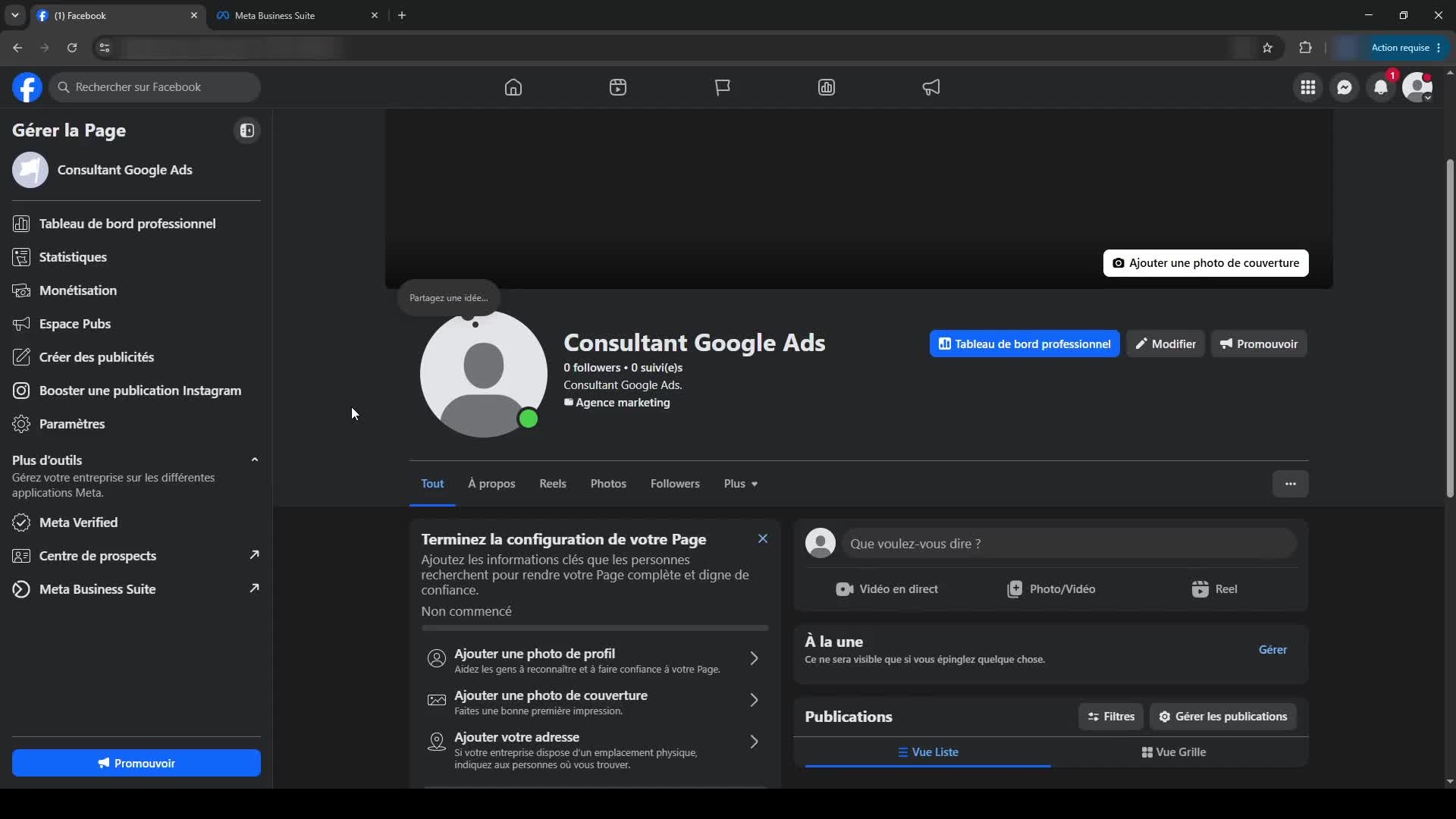Viewport: 1456px width, 819px height.
Task: Open the Messenger icon
Action: (1345, 87)
